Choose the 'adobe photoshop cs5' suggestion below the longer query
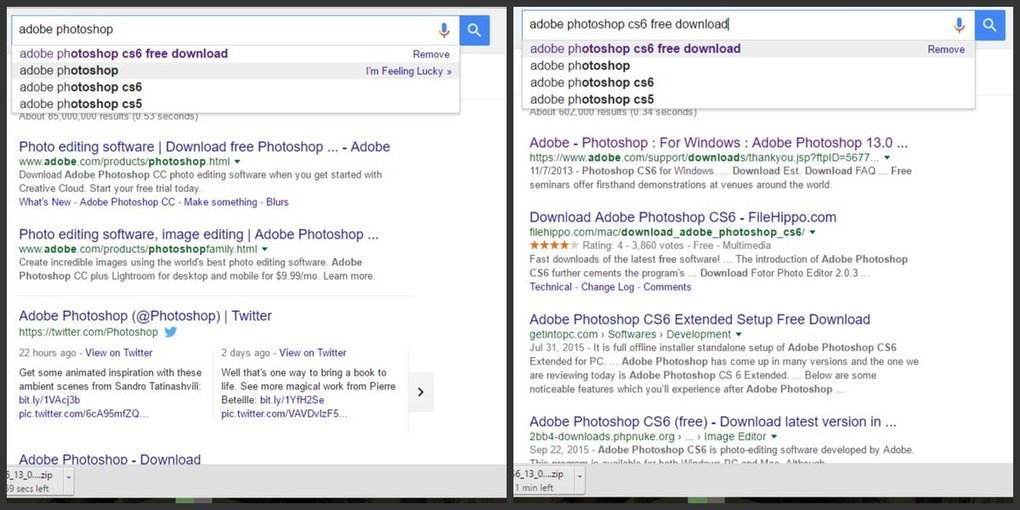1020x510 pixels. click(592, 99)
